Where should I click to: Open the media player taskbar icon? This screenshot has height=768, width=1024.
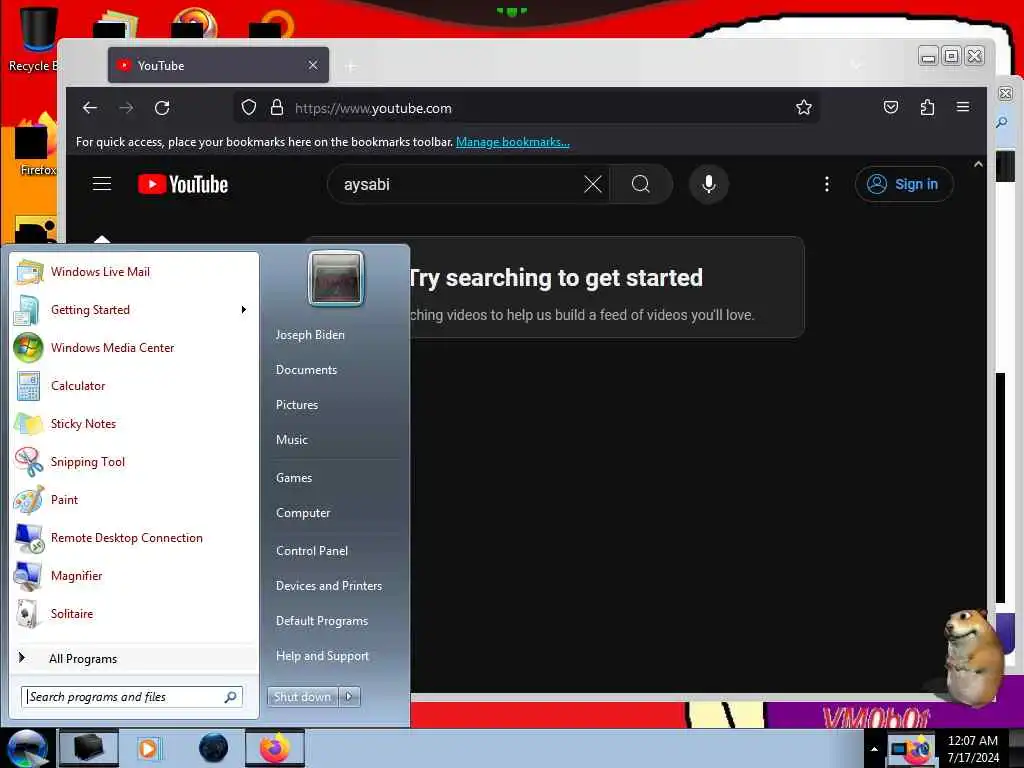pos(148,748)
